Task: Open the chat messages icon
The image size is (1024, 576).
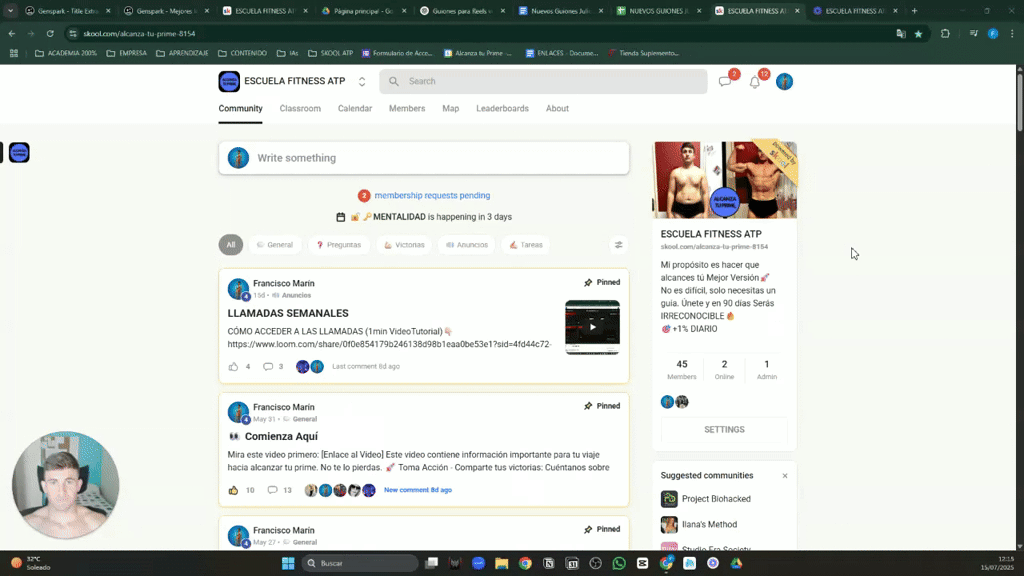Action: pyautogui.click(x=724, y=82)
